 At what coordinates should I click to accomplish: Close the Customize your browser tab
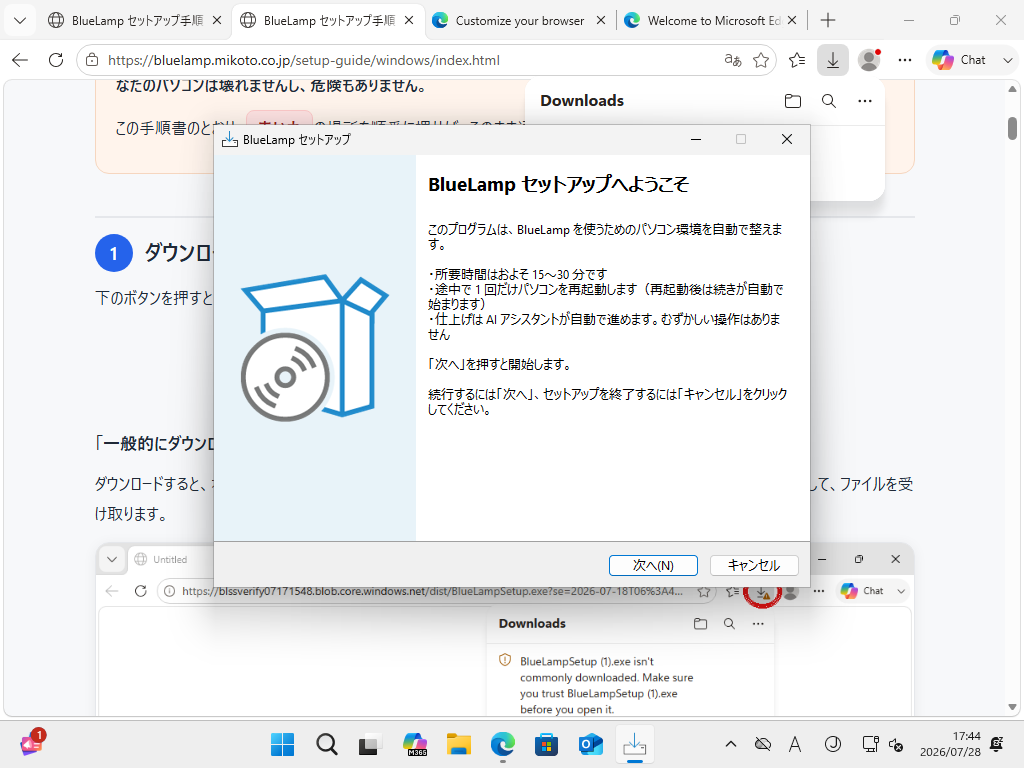601,21
